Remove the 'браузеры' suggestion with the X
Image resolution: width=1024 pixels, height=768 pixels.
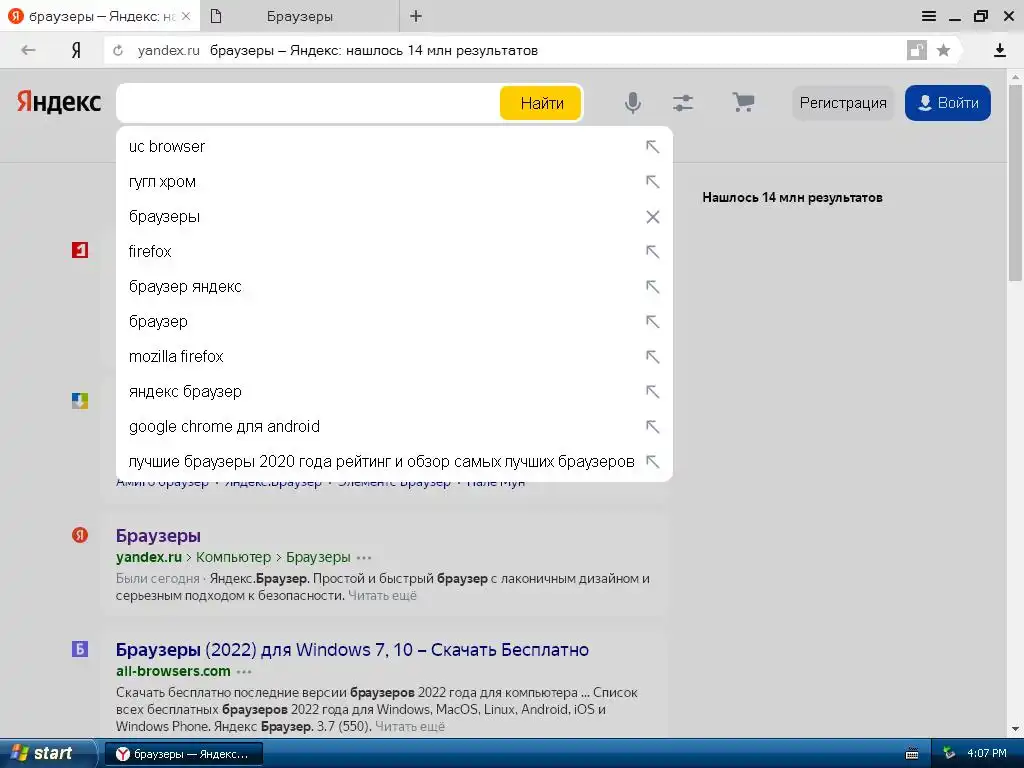tap(652, 217)
